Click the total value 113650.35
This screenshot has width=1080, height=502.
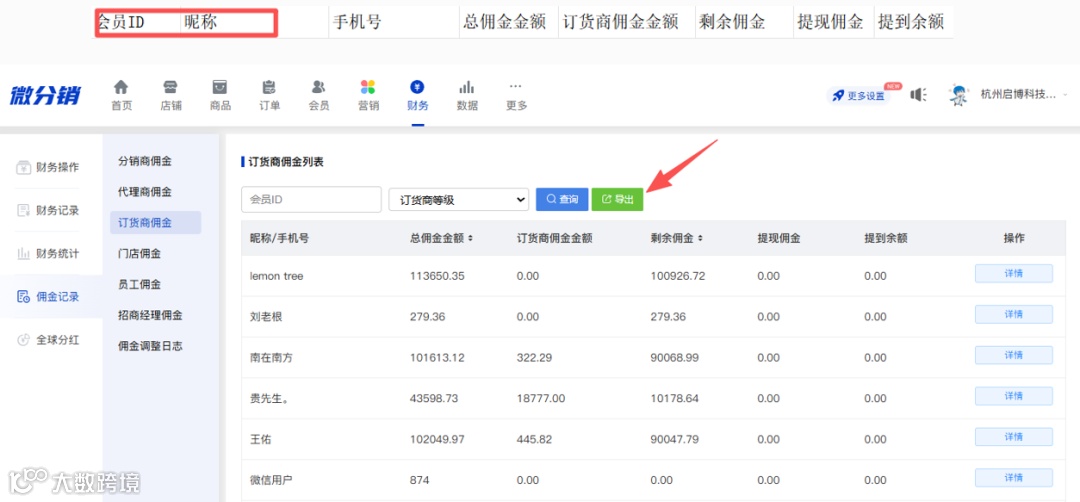437,276
